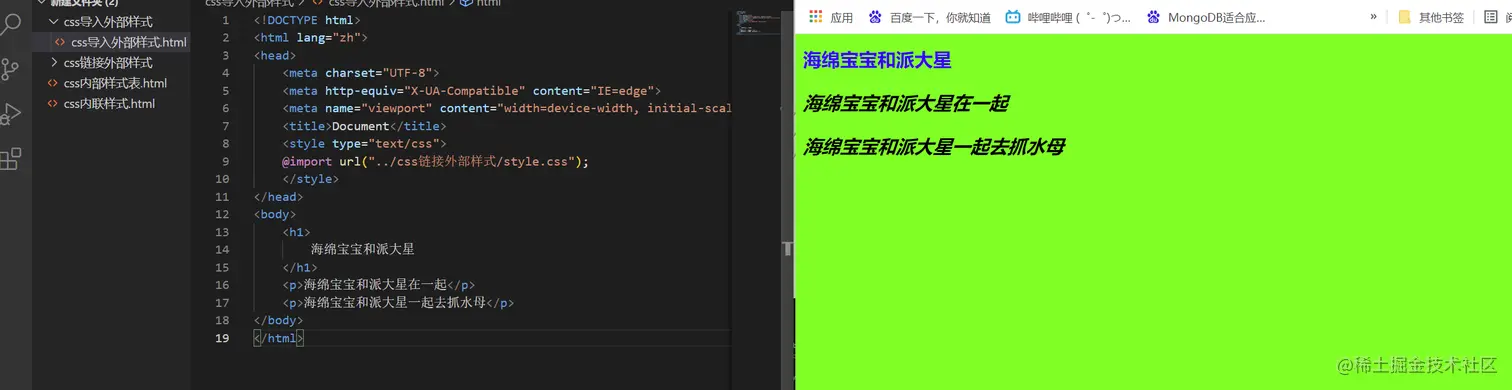Open the 百度一下,你就知道 bookmark
1512x390 pixels.
click(x=929, y=17)
